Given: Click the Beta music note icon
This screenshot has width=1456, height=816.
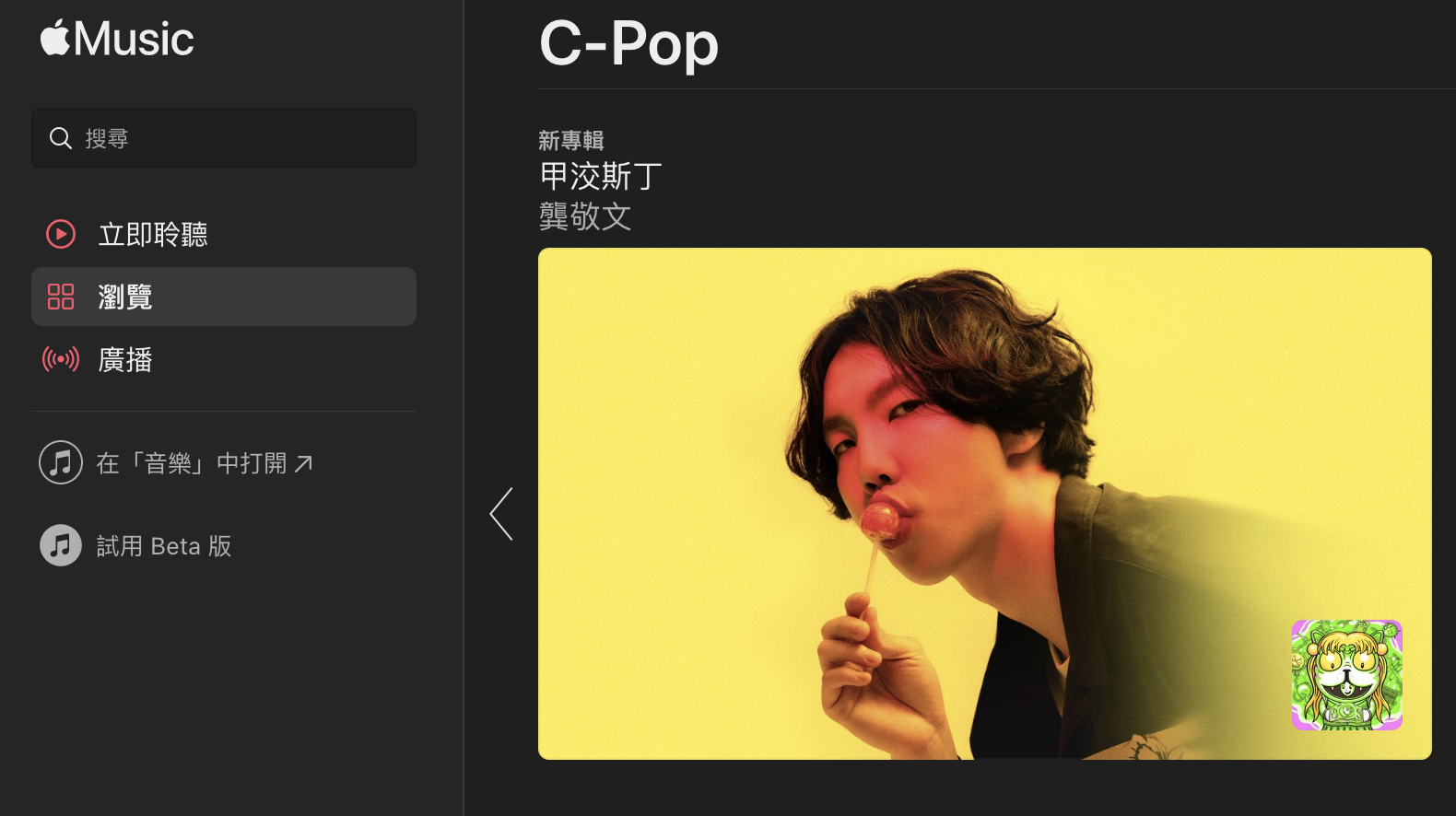Looking at the screenshot, I should tap(61, 545).
